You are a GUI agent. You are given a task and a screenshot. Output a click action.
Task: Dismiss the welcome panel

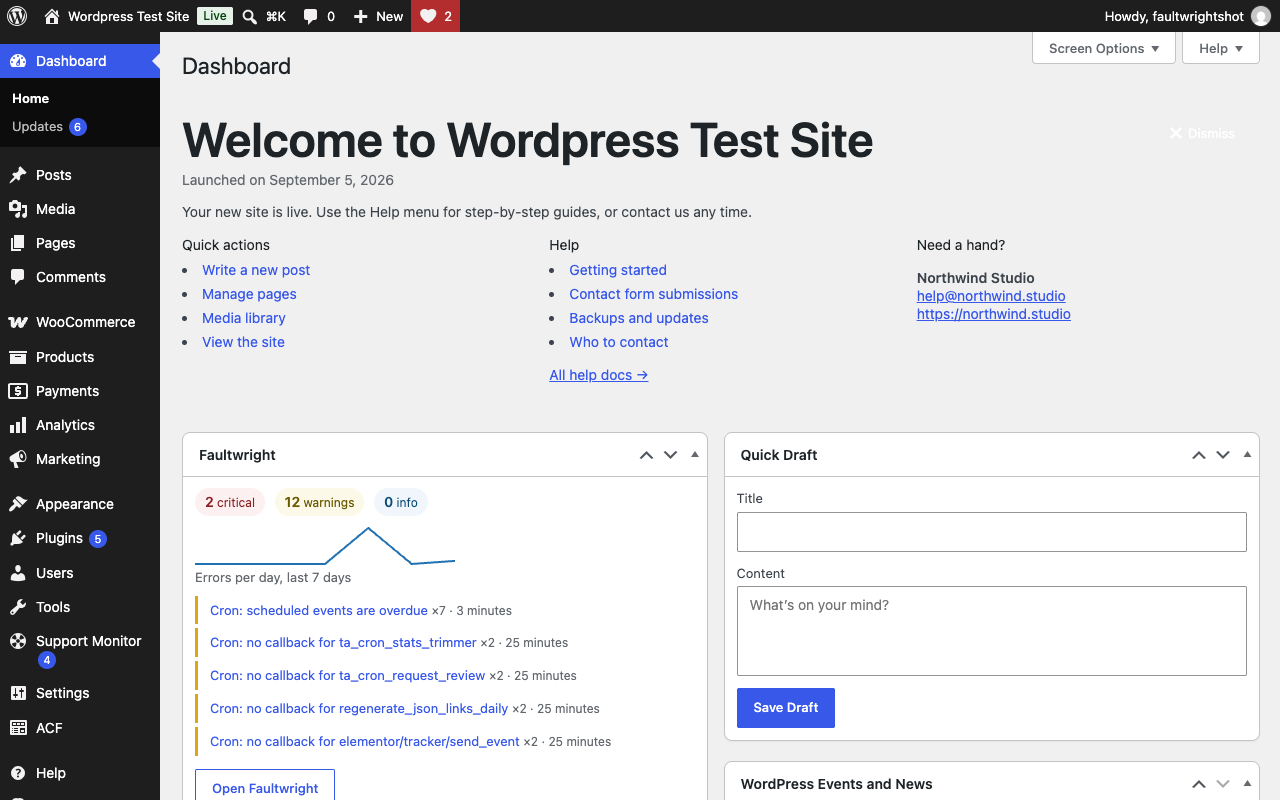(1202, 133)
